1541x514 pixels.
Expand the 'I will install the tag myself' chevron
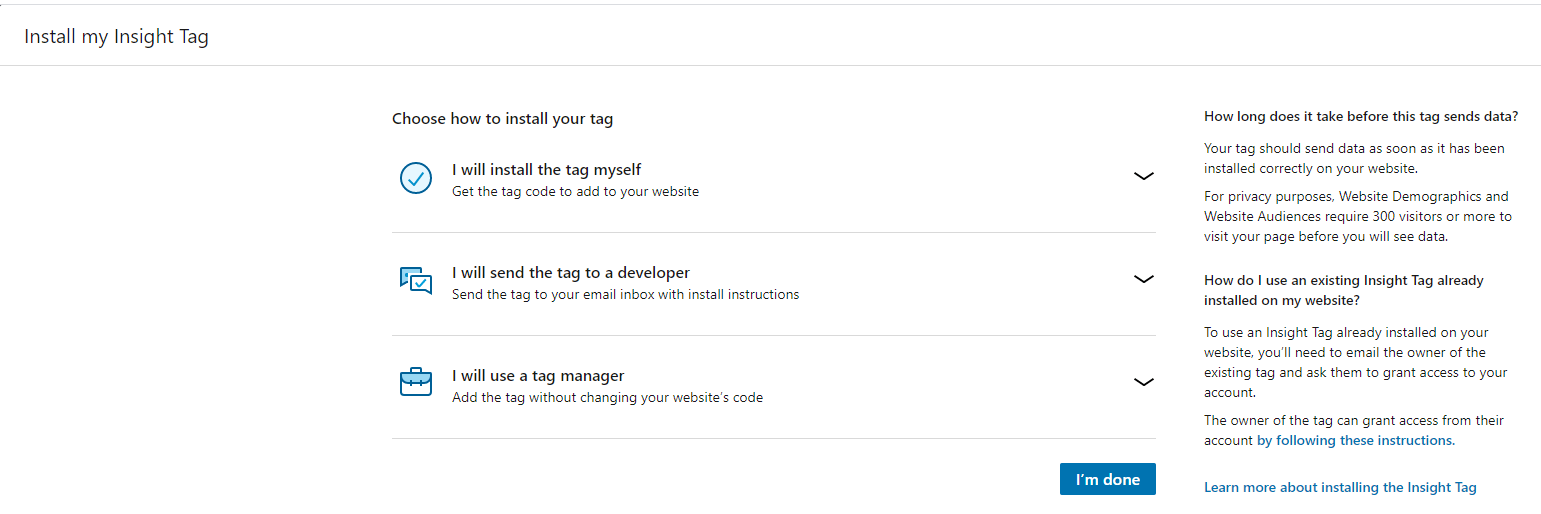(1143, 176)
